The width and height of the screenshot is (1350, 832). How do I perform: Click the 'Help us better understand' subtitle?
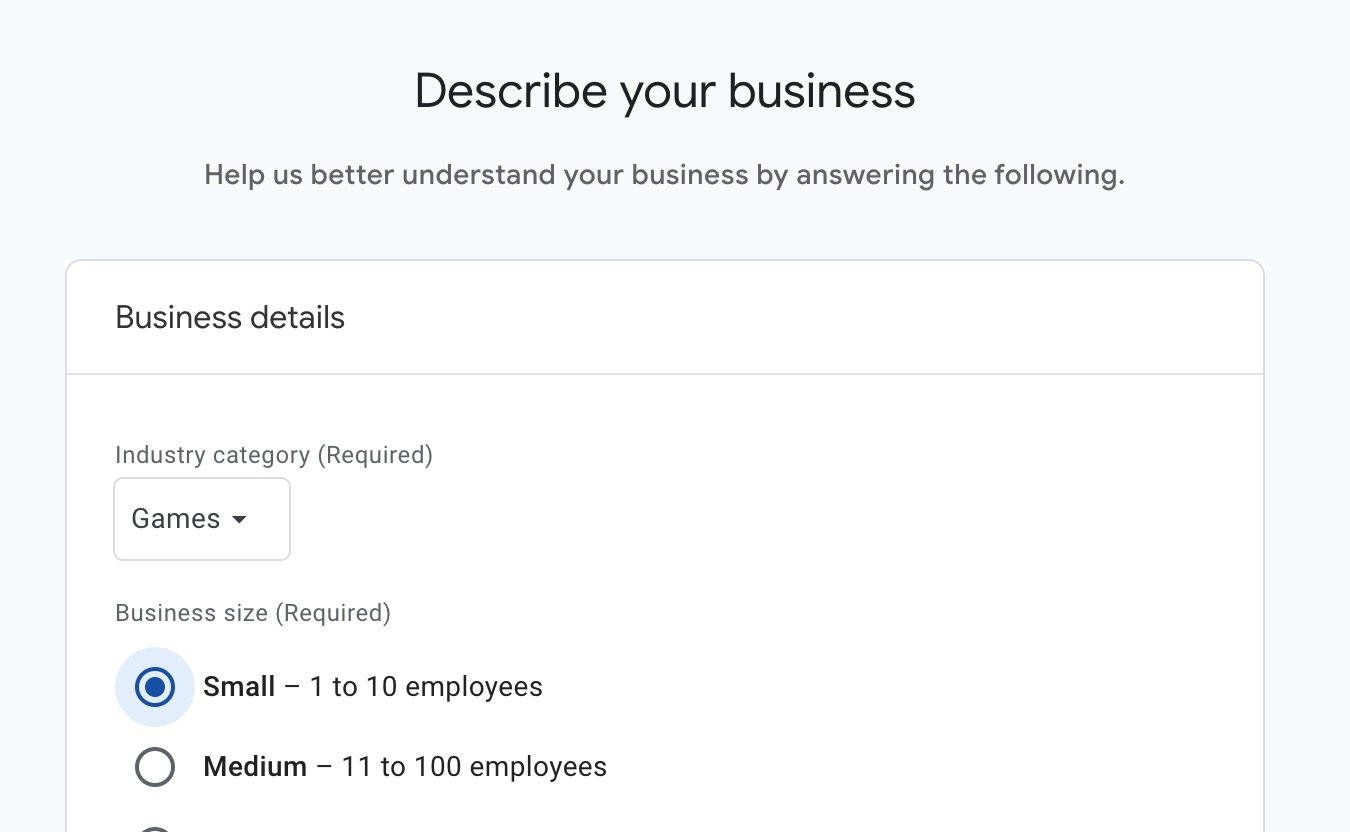point(664,175)
